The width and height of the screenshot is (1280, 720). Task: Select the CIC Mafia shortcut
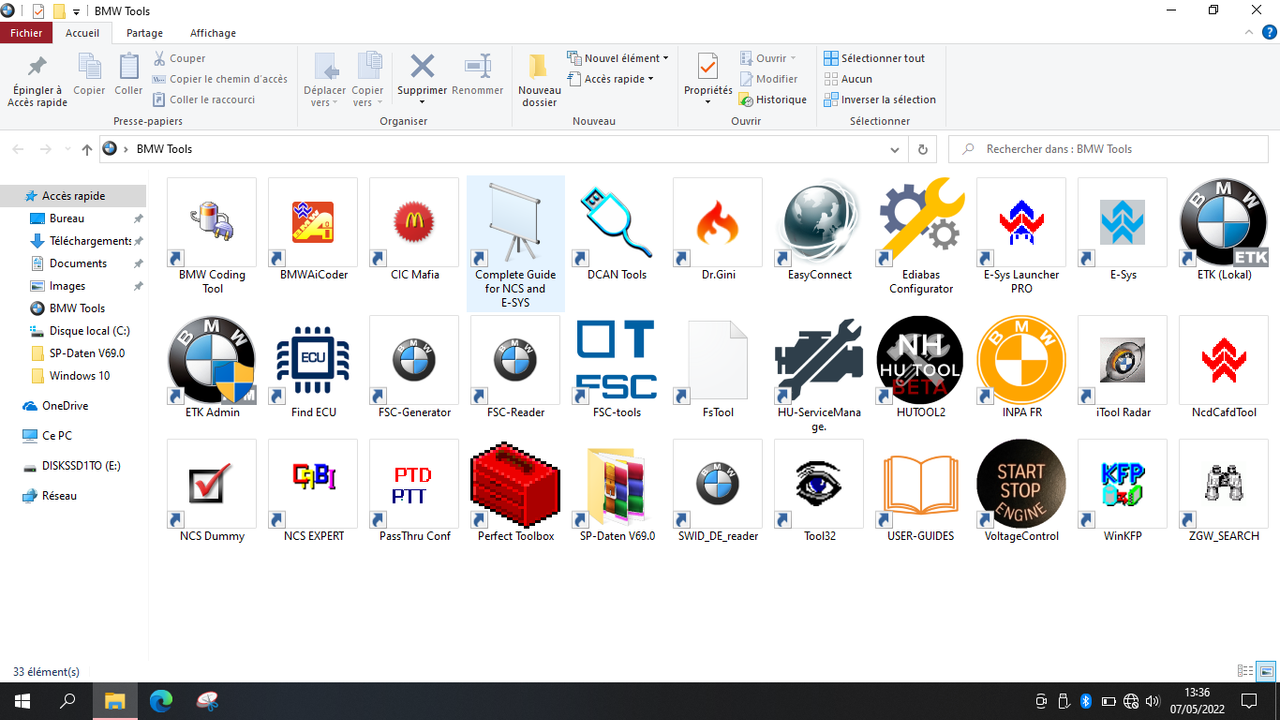click(x=414, y=230)
